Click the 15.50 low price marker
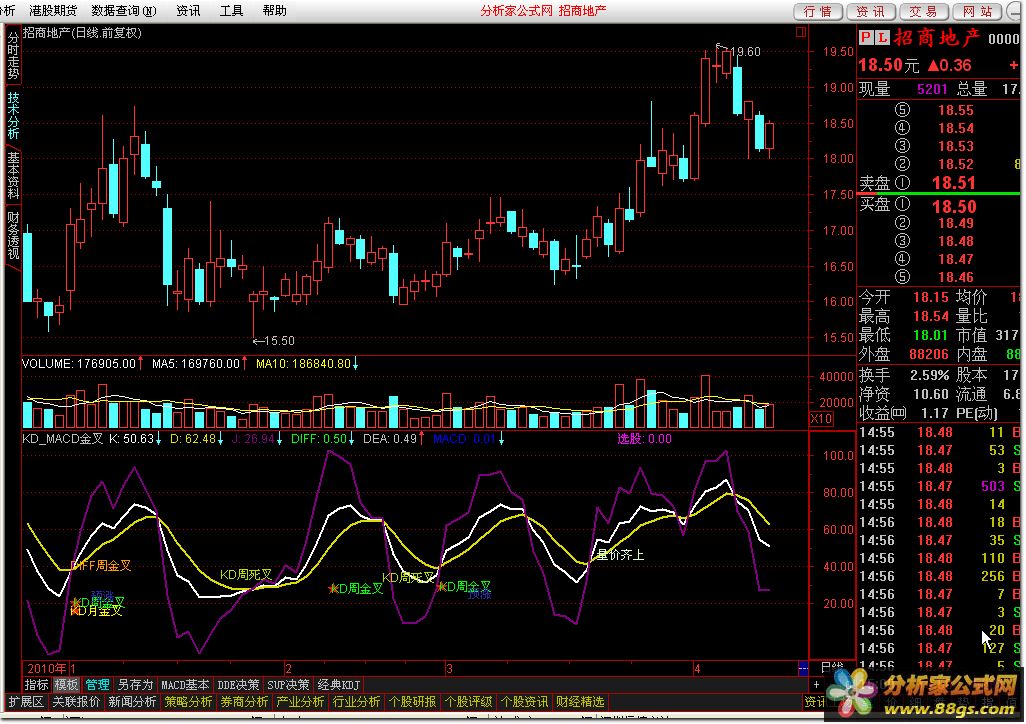This screenshot has height=724, width=1026. [x=279, y=341]
